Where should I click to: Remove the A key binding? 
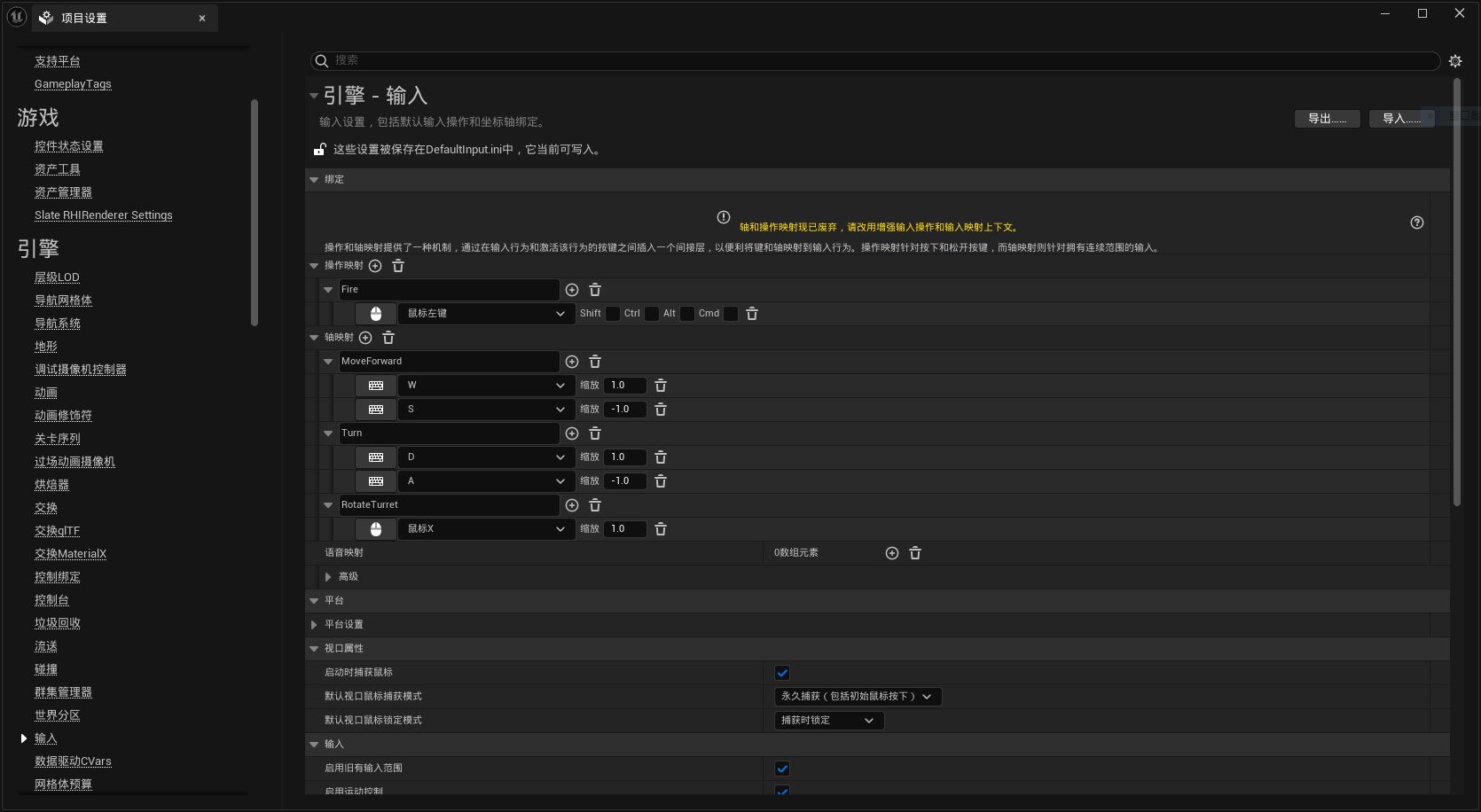(661, 481)
